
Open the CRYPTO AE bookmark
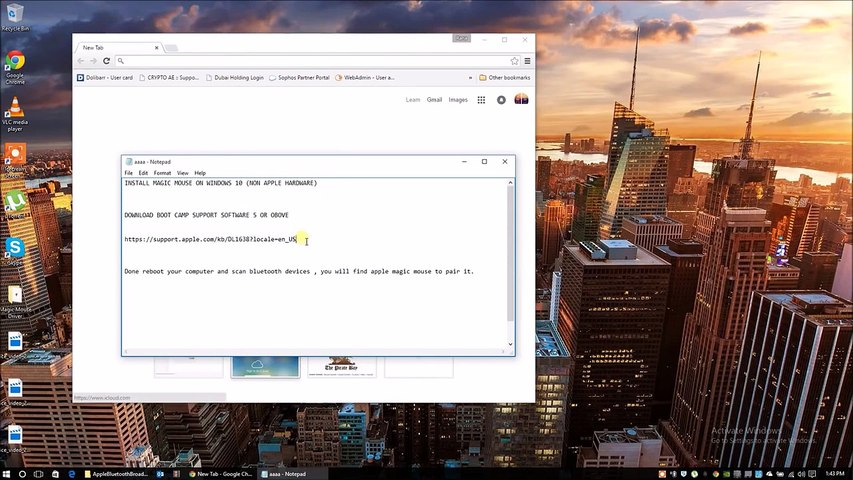pos(169,78)
